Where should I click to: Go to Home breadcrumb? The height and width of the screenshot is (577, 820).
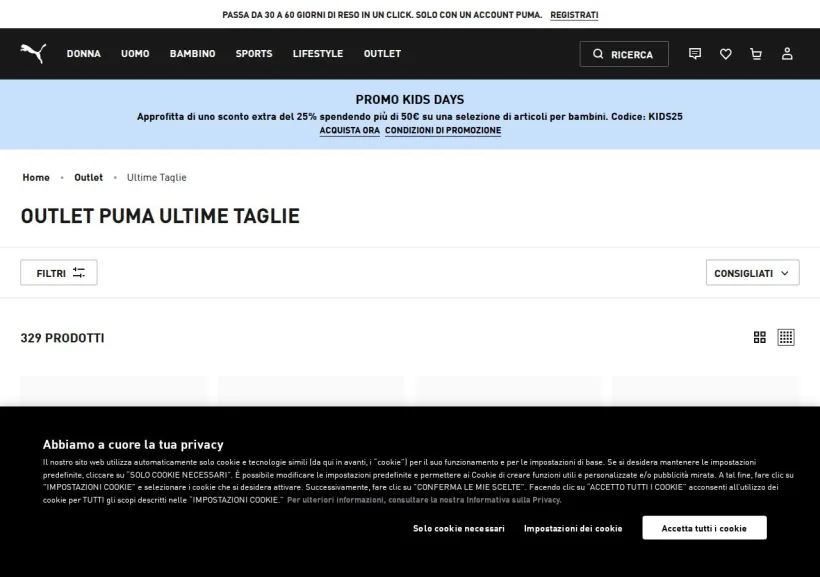click(36, 177)
